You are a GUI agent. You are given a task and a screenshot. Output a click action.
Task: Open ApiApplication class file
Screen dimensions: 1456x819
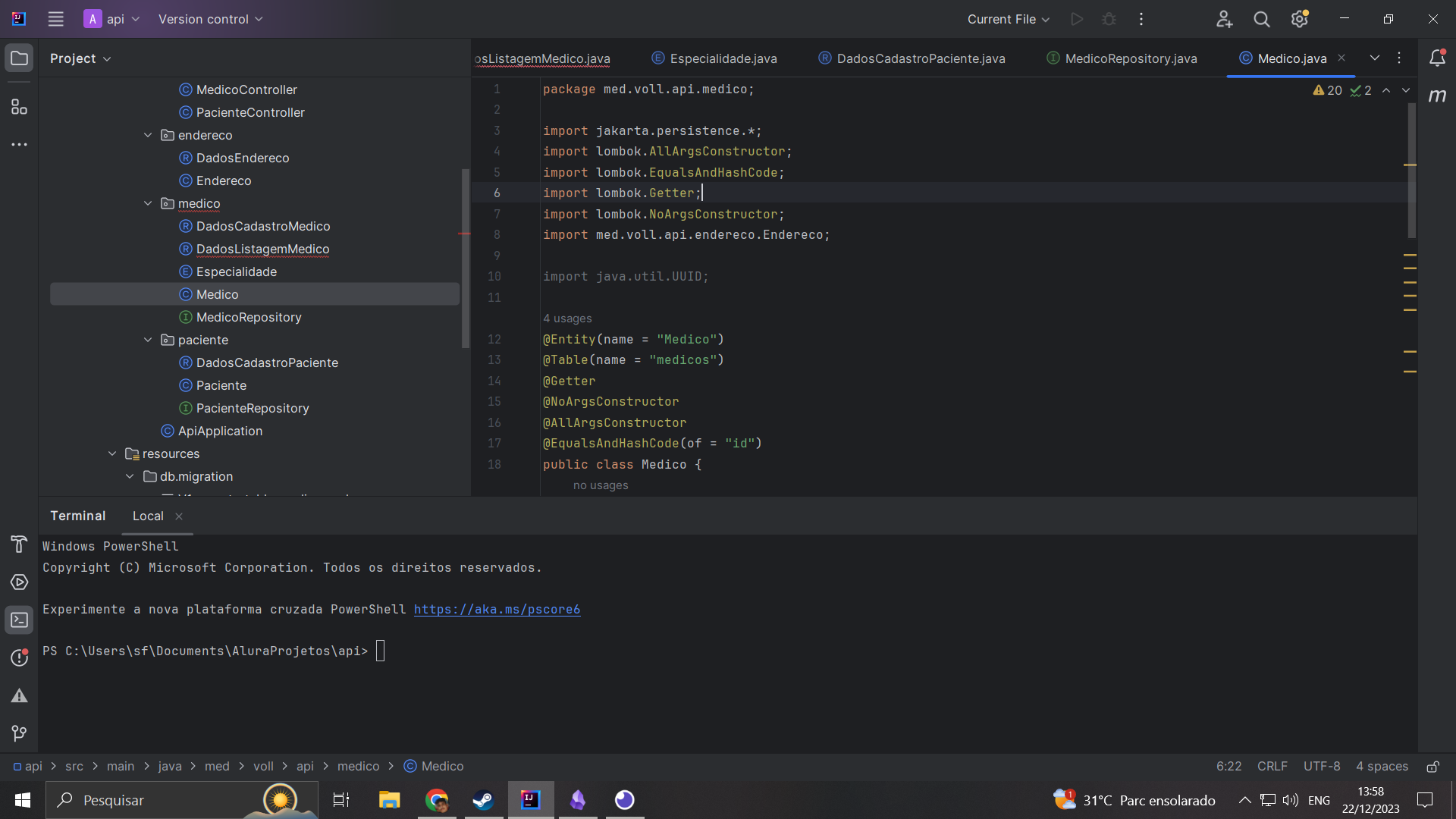(220, 431)
